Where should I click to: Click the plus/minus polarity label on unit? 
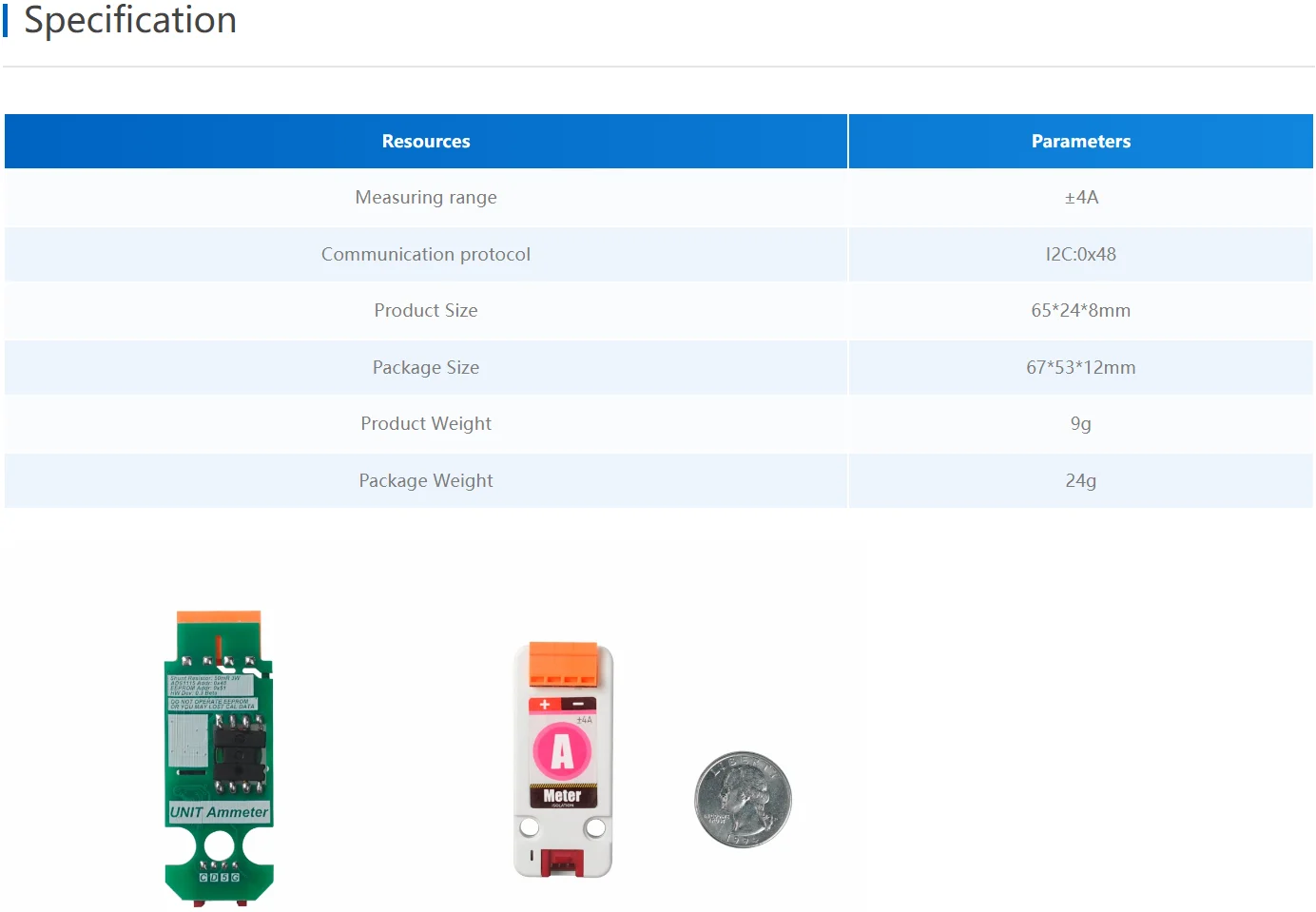point(562,705)
